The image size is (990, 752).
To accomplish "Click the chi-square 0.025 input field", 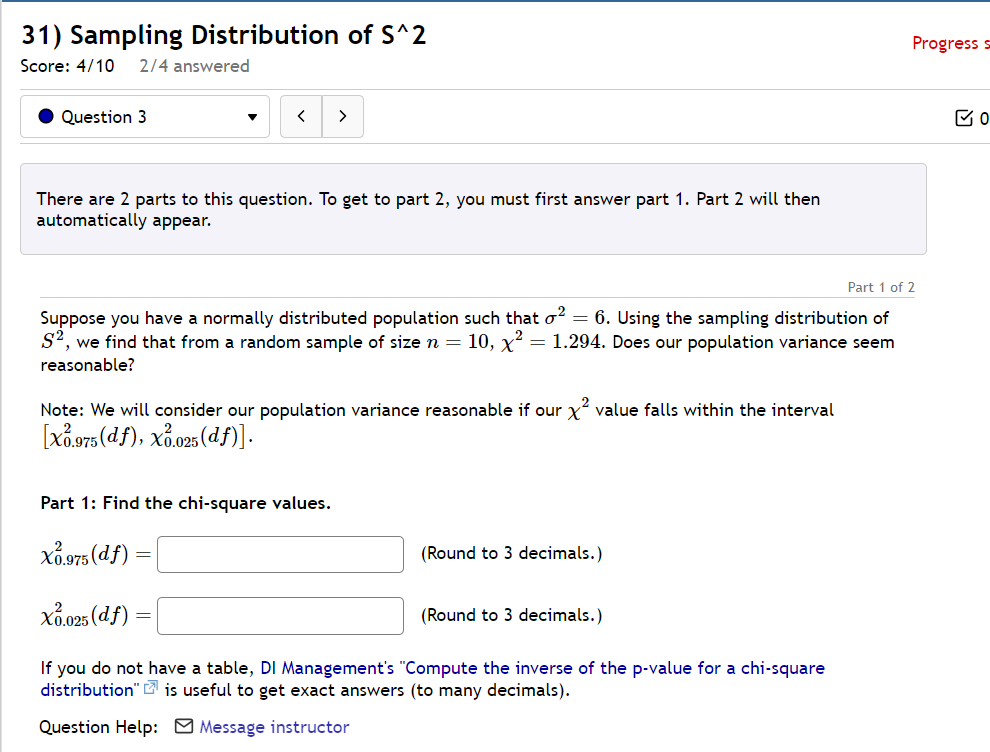I will tap(280, 616).
